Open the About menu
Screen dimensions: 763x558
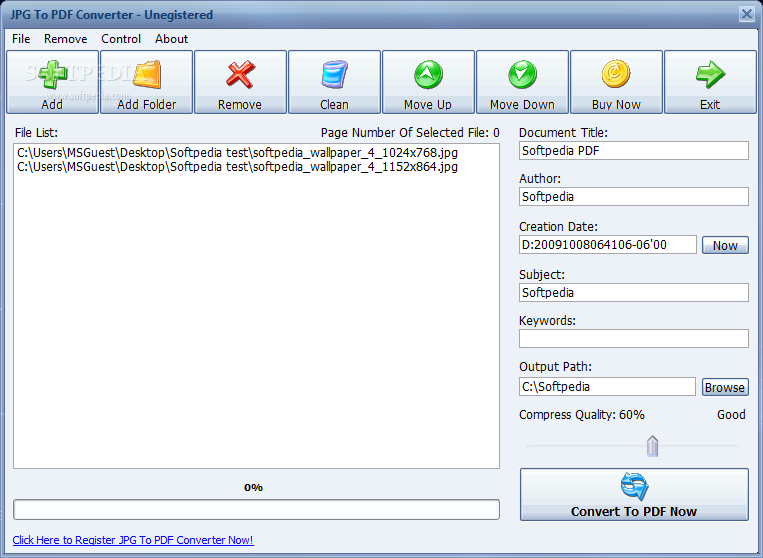171,39
